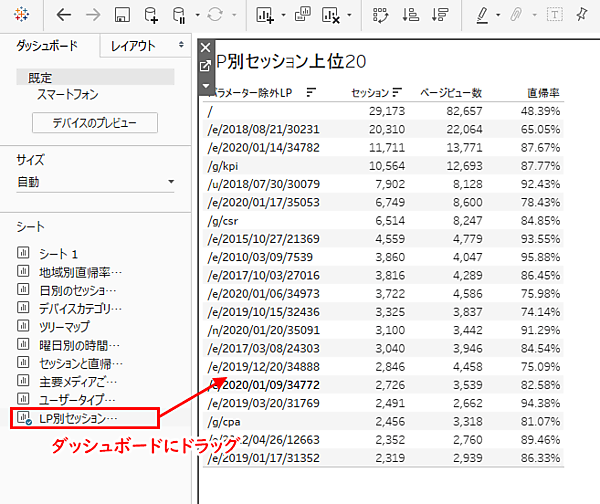Open the sheet container more options arrow

click(206, 86)
